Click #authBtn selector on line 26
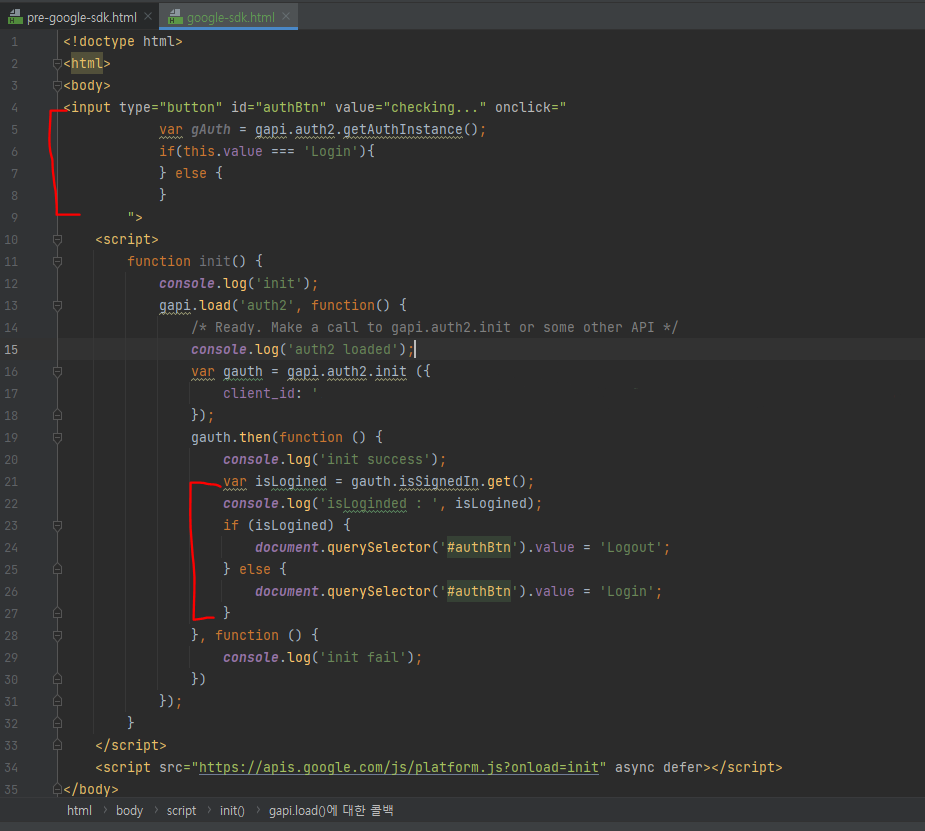 click(x=478, y=592)
